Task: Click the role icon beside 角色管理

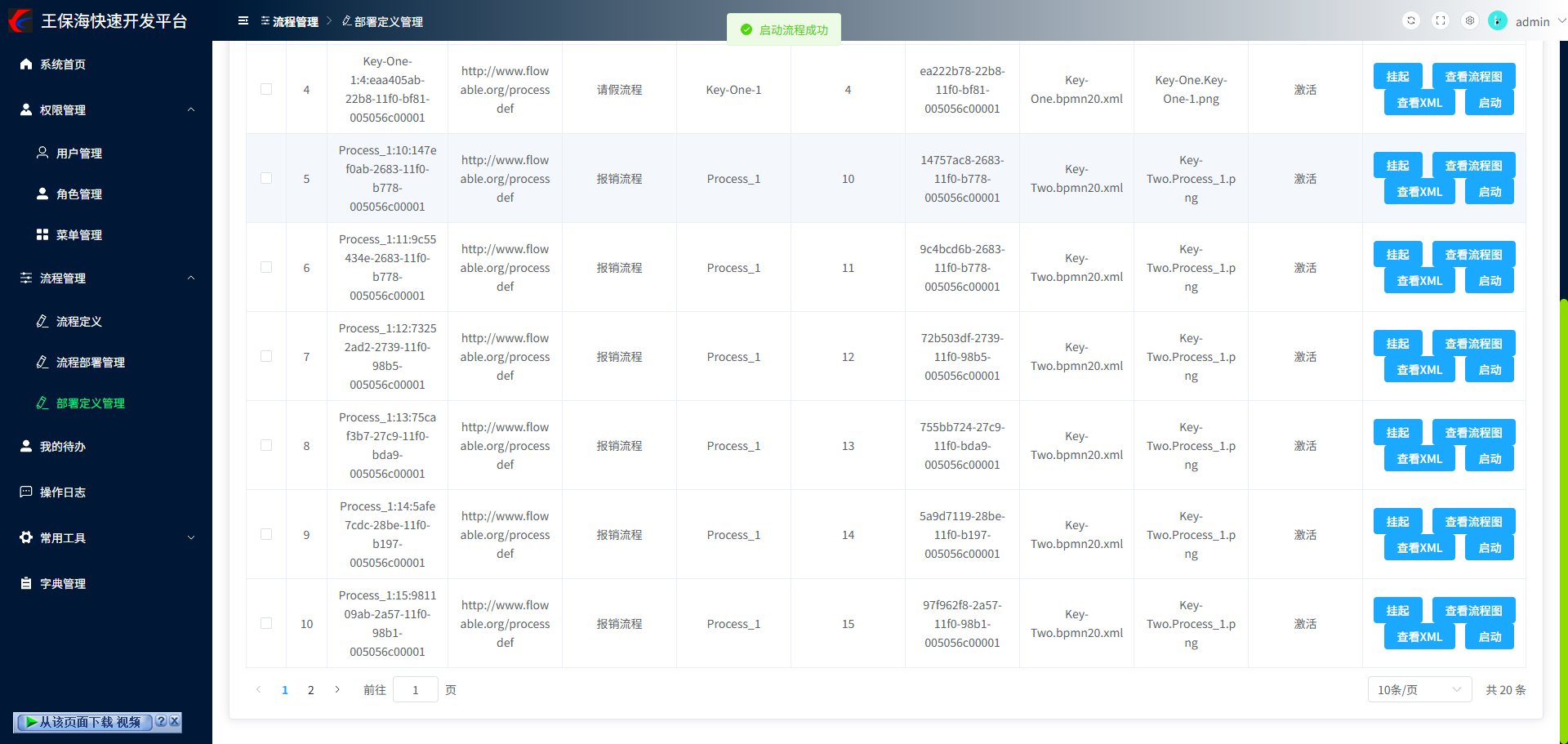Action: [42, 194]
